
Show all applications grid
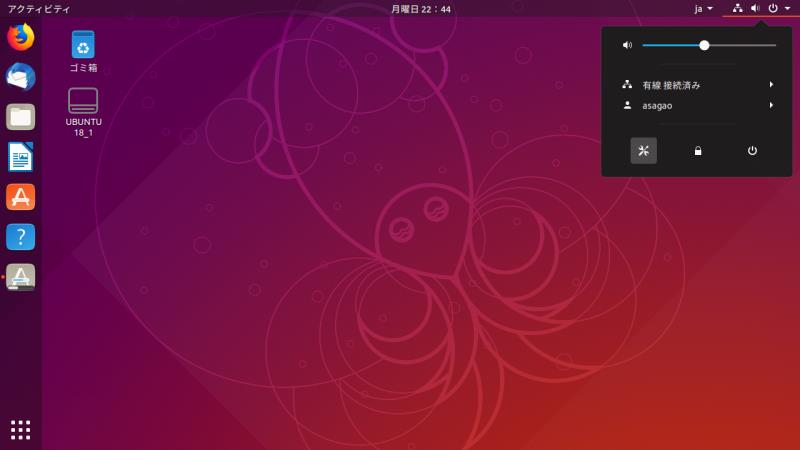click(20, 430)
